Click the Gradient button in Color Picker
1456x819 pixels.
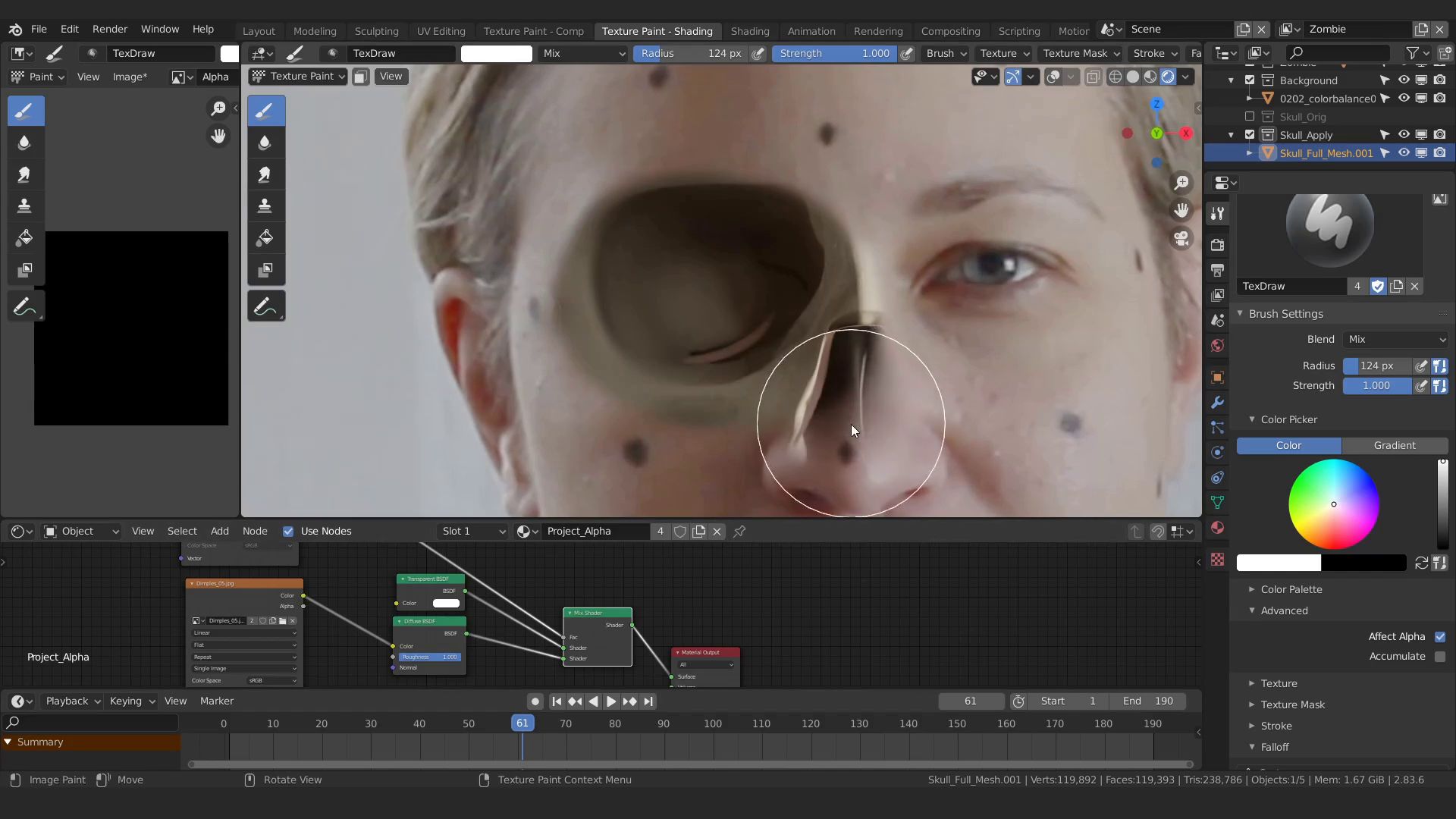pyautogui.click(x=1395, y=446)
